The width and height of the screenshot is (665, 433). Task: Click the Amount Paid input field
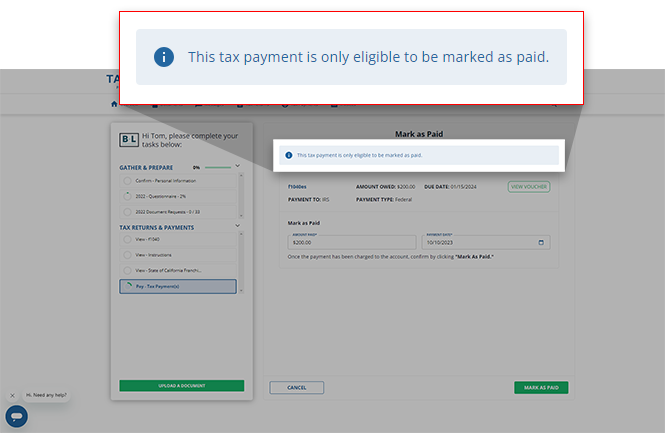(352, 242)
